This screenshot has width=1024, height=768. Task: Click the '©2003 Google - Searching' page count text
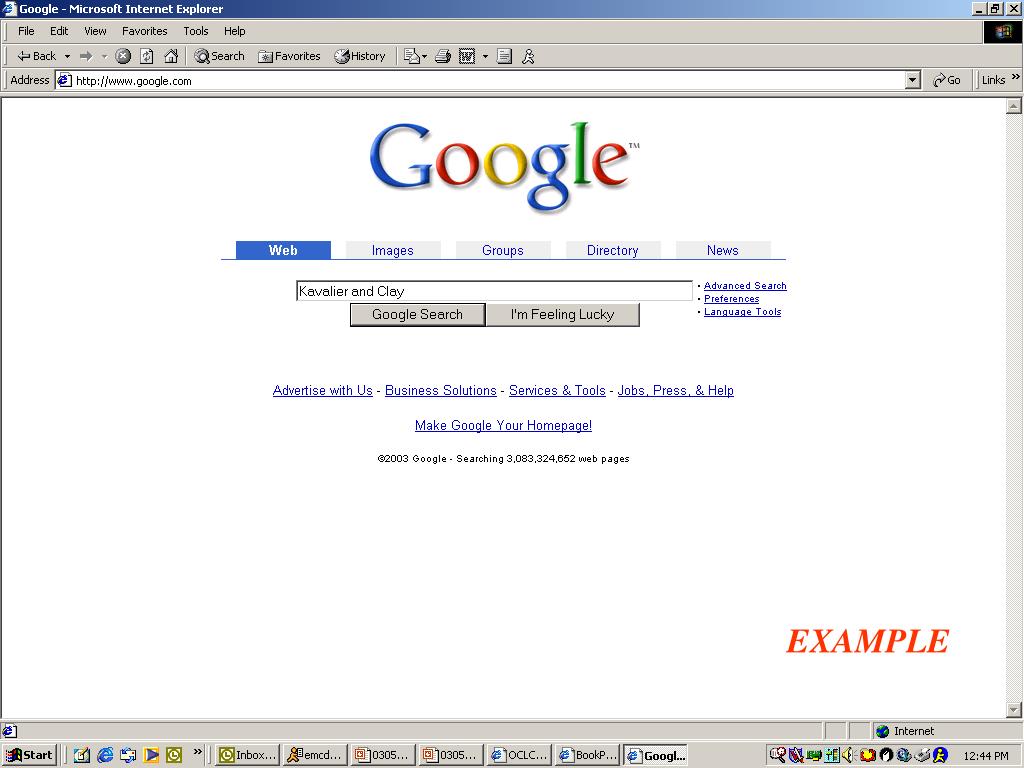(x=504, y=458)
